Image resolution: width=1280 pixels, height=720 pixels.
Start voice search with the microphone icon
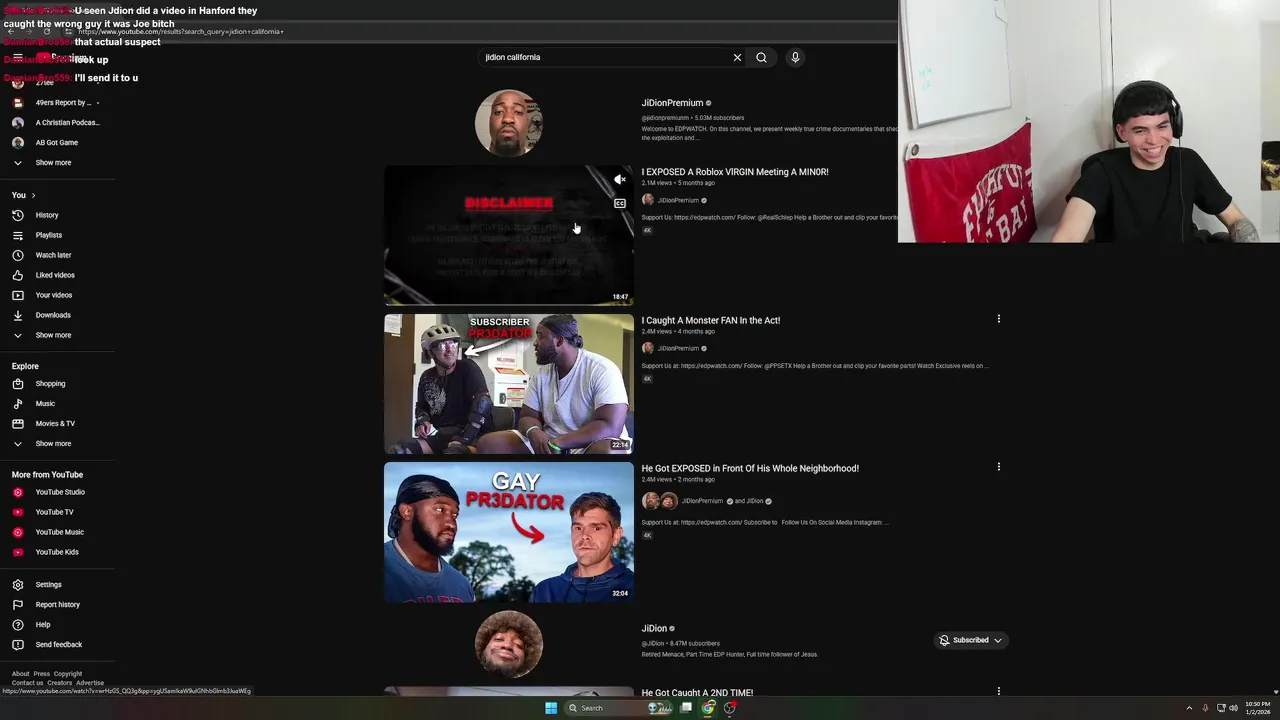click(795, 57)
